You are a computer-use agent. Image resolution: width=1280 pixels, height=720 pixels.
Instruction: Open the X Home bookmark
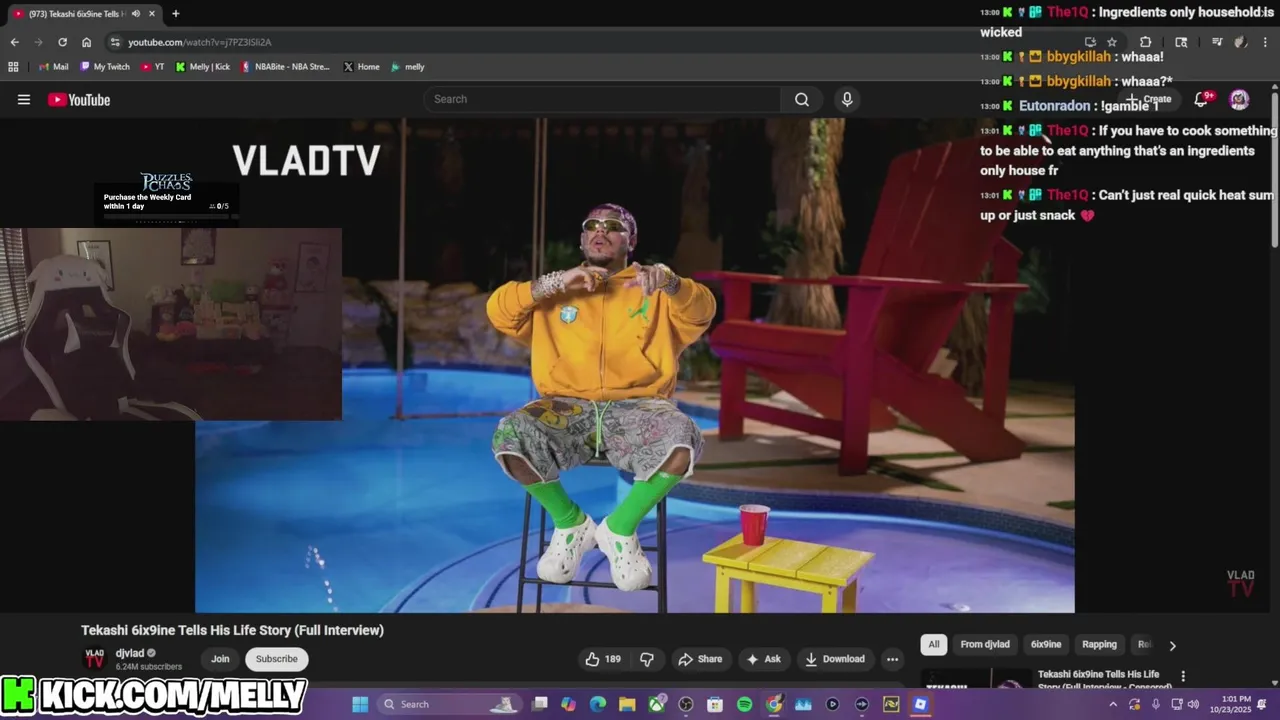(361, 67)
